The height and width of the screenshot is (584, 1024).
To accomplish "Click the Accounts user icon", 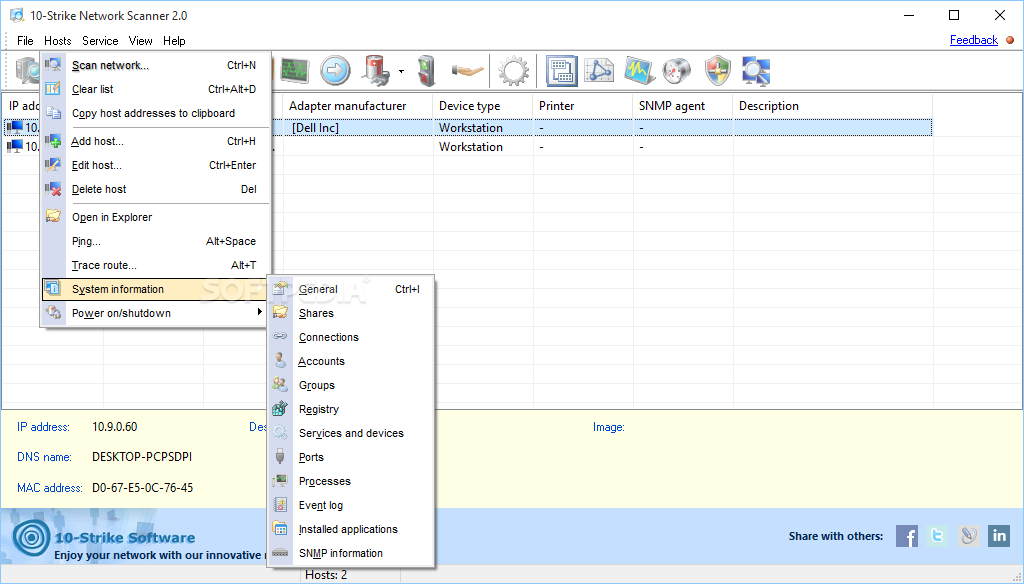I will pos(280,361).
